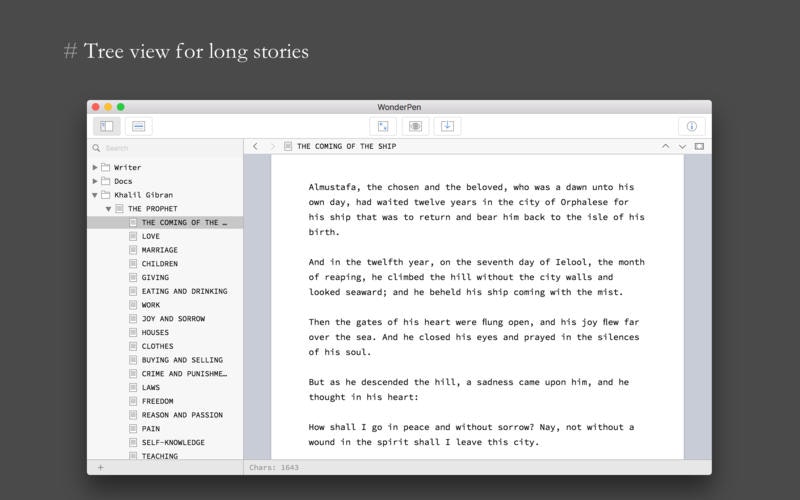The width and height of the screenshot is (800, 500).
Task: Collapse the Khalil Gibran folder
Action: pyautogui.click(x=95, y=195)
